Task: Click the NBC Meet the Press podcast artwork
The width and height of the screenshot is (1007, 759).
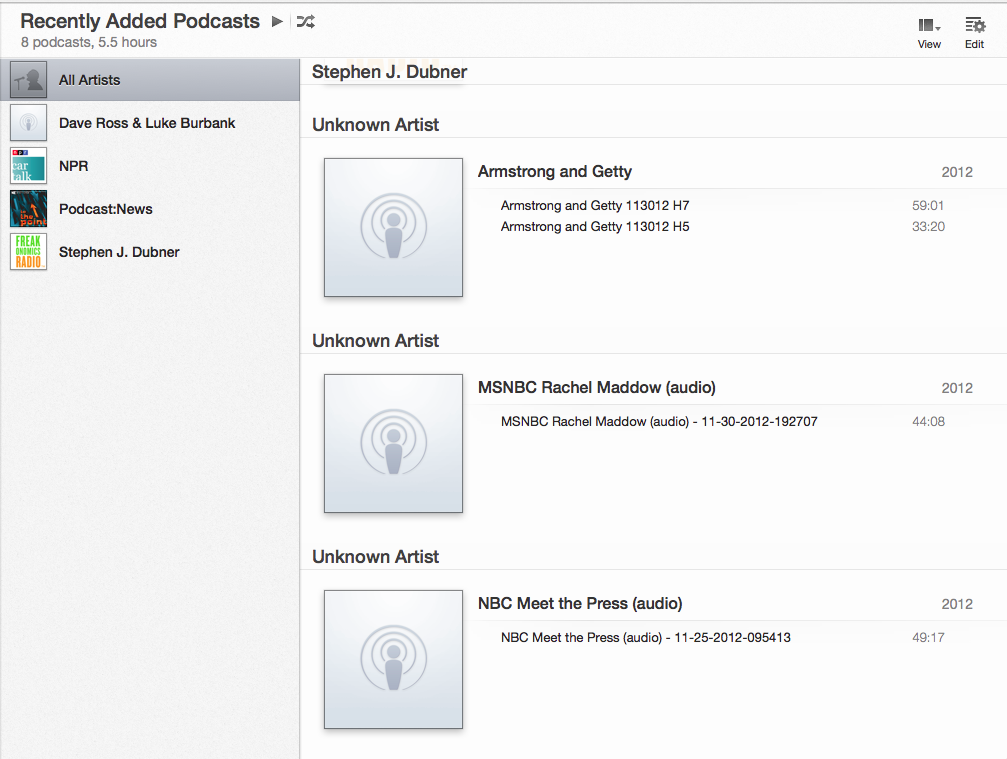Action: (x=393, y=659)
